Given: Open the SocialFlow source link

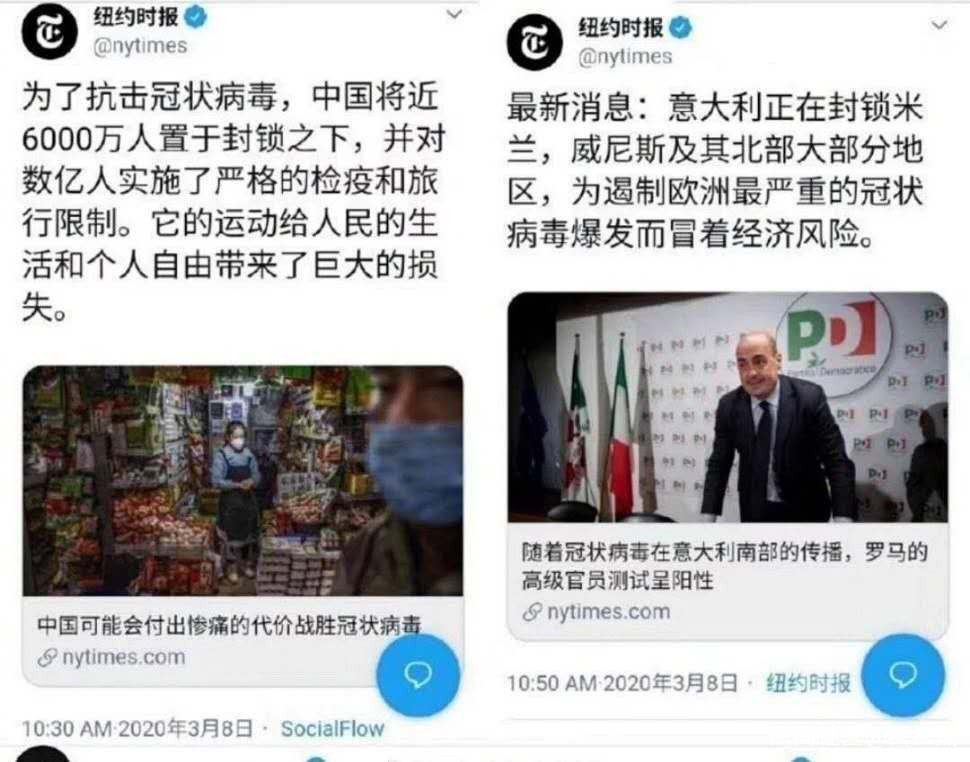Looking at the screenshot, I should (x=332, y=729).
